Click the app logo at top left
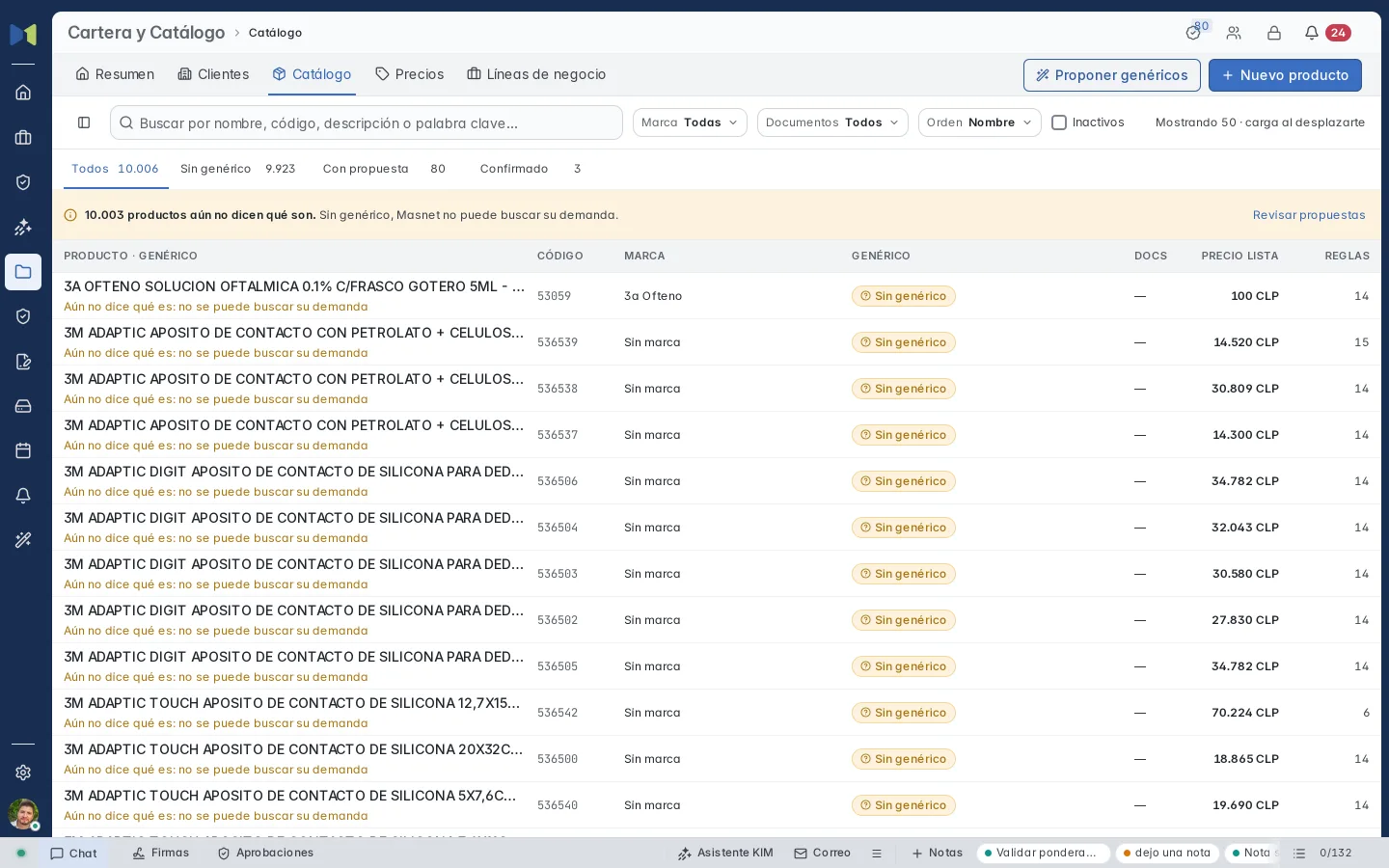This screenshot has height=868, width=1389. tap(23, 35)
